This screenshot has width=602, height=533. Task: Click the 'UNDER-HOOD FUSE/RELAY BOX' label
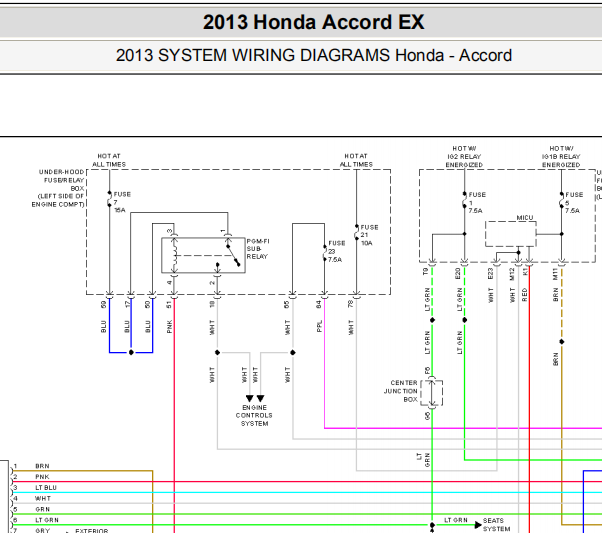coord(58,188)
